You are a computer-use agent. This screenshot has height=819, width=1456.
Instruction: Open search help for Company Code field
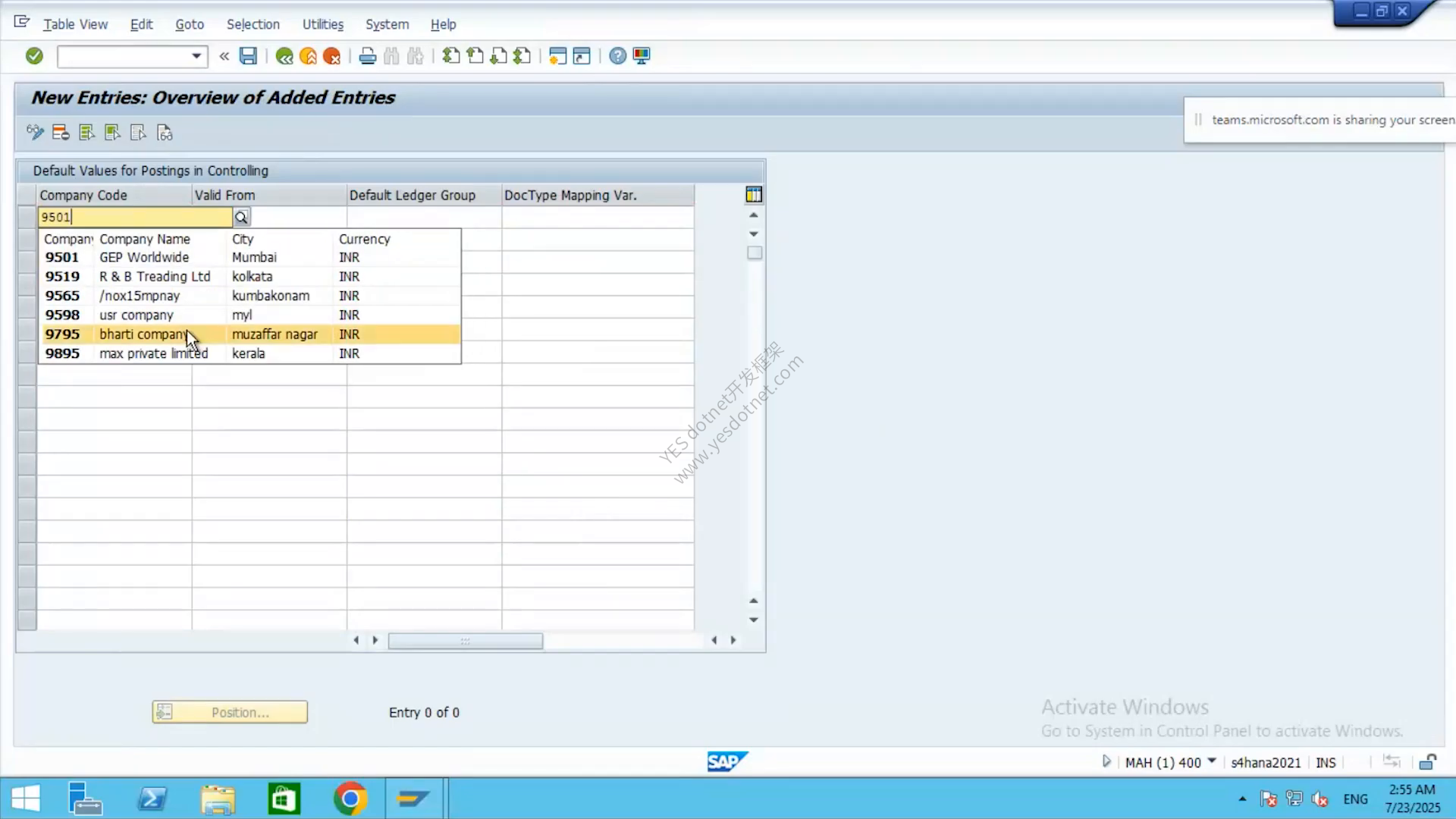(241, 218)
